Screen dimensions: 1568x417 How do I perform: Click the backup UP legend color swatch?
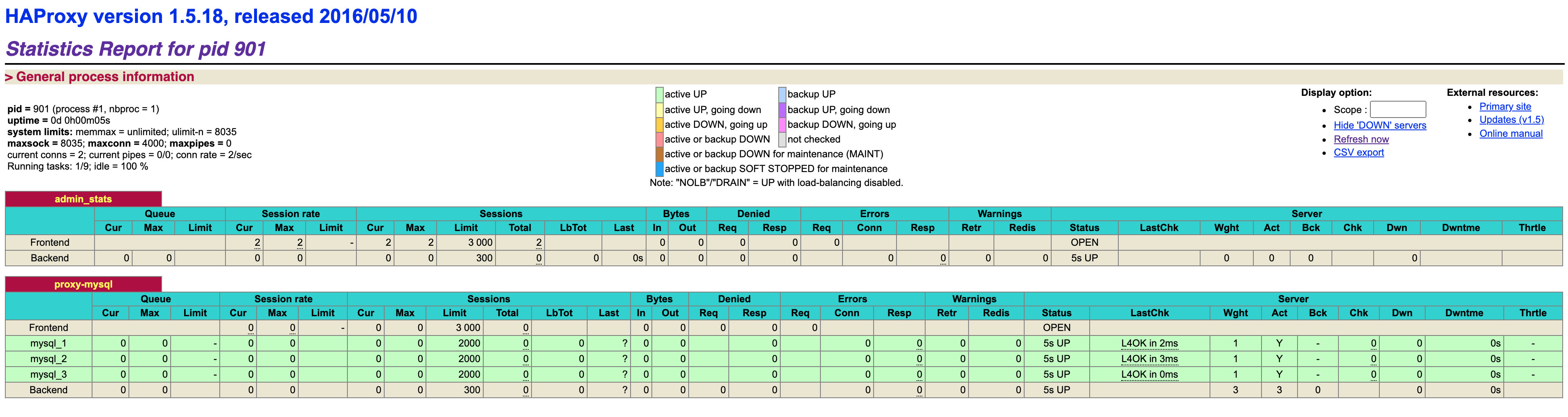pos(782,95)
